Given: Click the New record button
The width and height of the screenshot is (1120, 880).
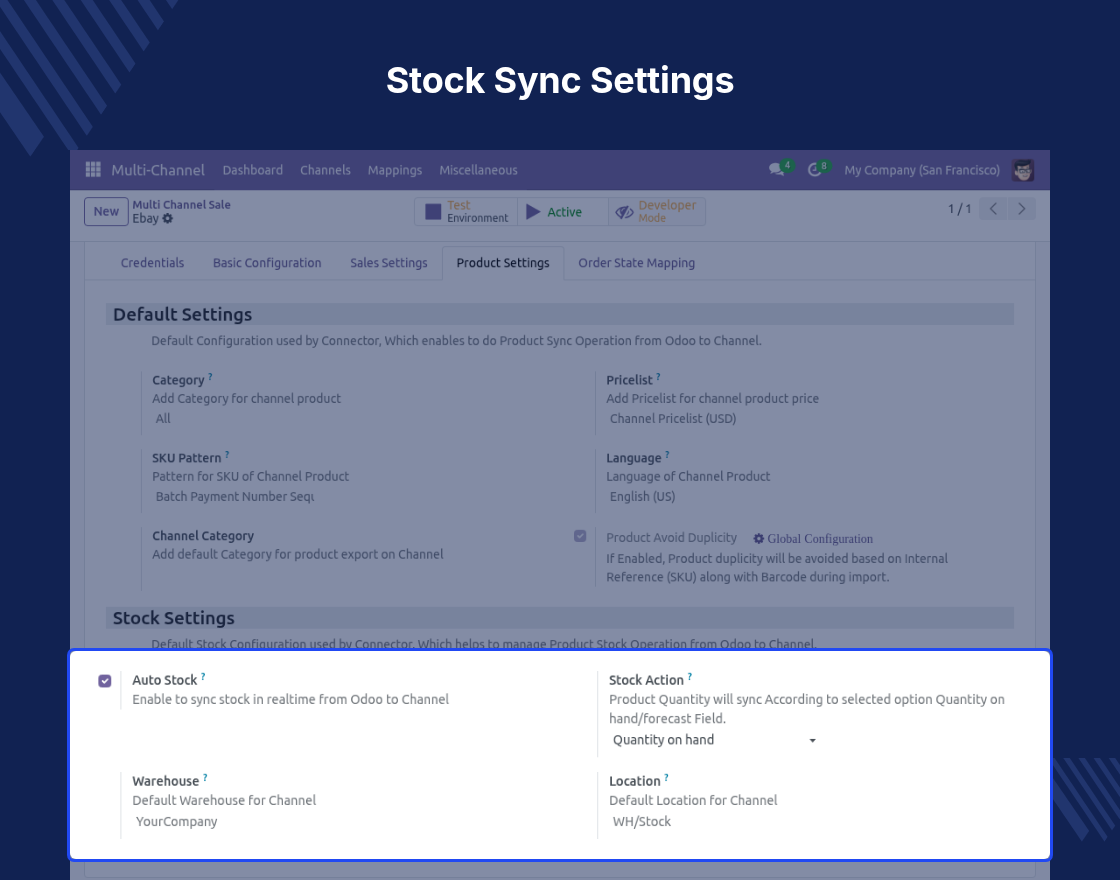Looking at the screenshot, I should (x=106, y=211).
